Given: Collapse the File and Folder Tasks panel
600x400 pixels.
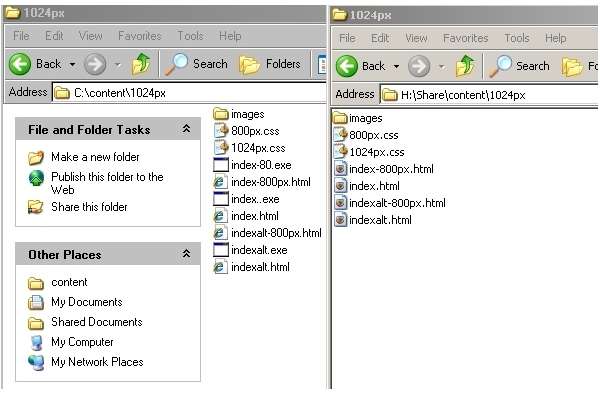Looking at the screenshot, I should pos(186,129).
